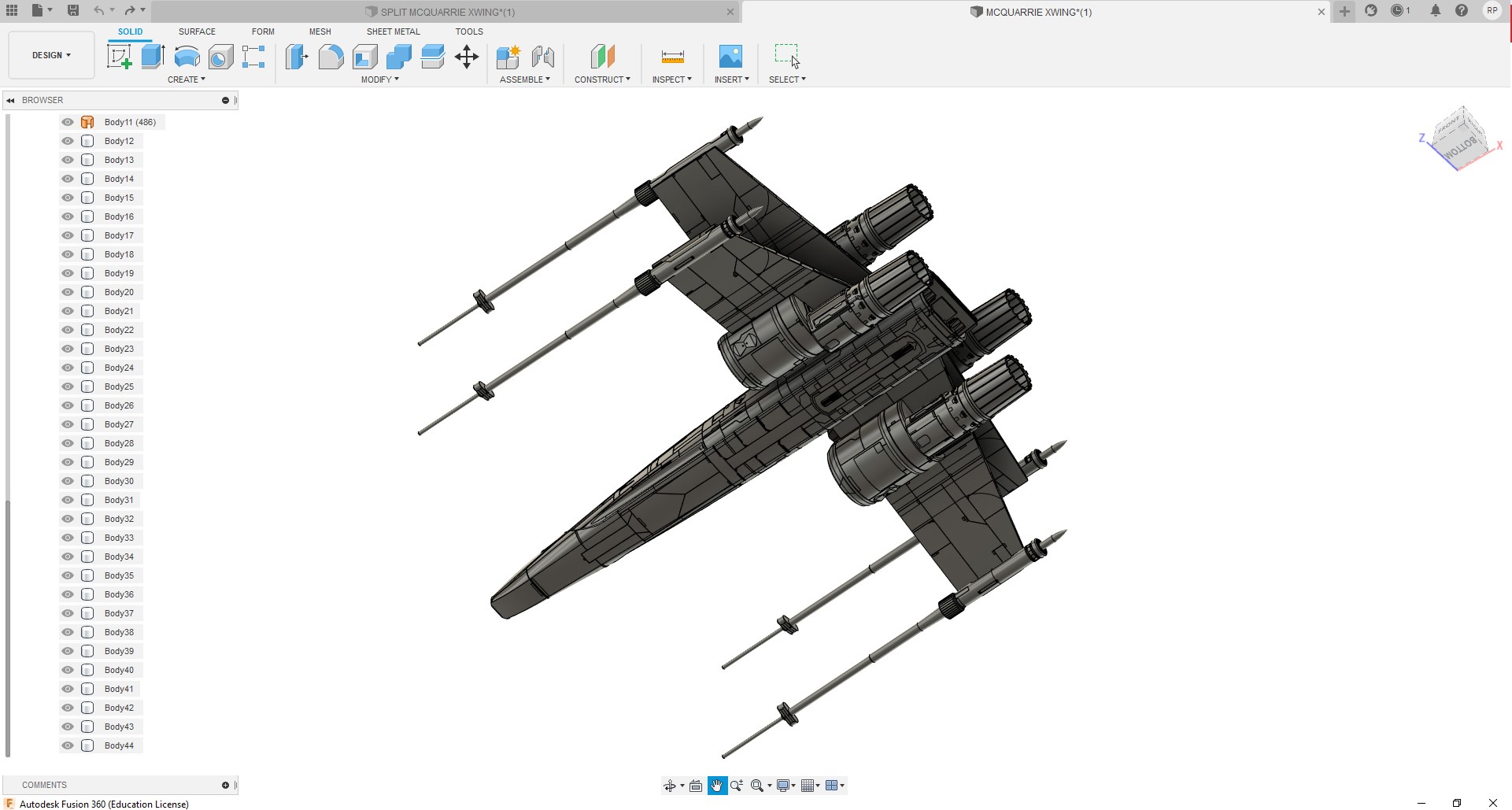Click the Insert Image icon
The width and height of the screenshot is (1512, 810).
pos(730,57)
